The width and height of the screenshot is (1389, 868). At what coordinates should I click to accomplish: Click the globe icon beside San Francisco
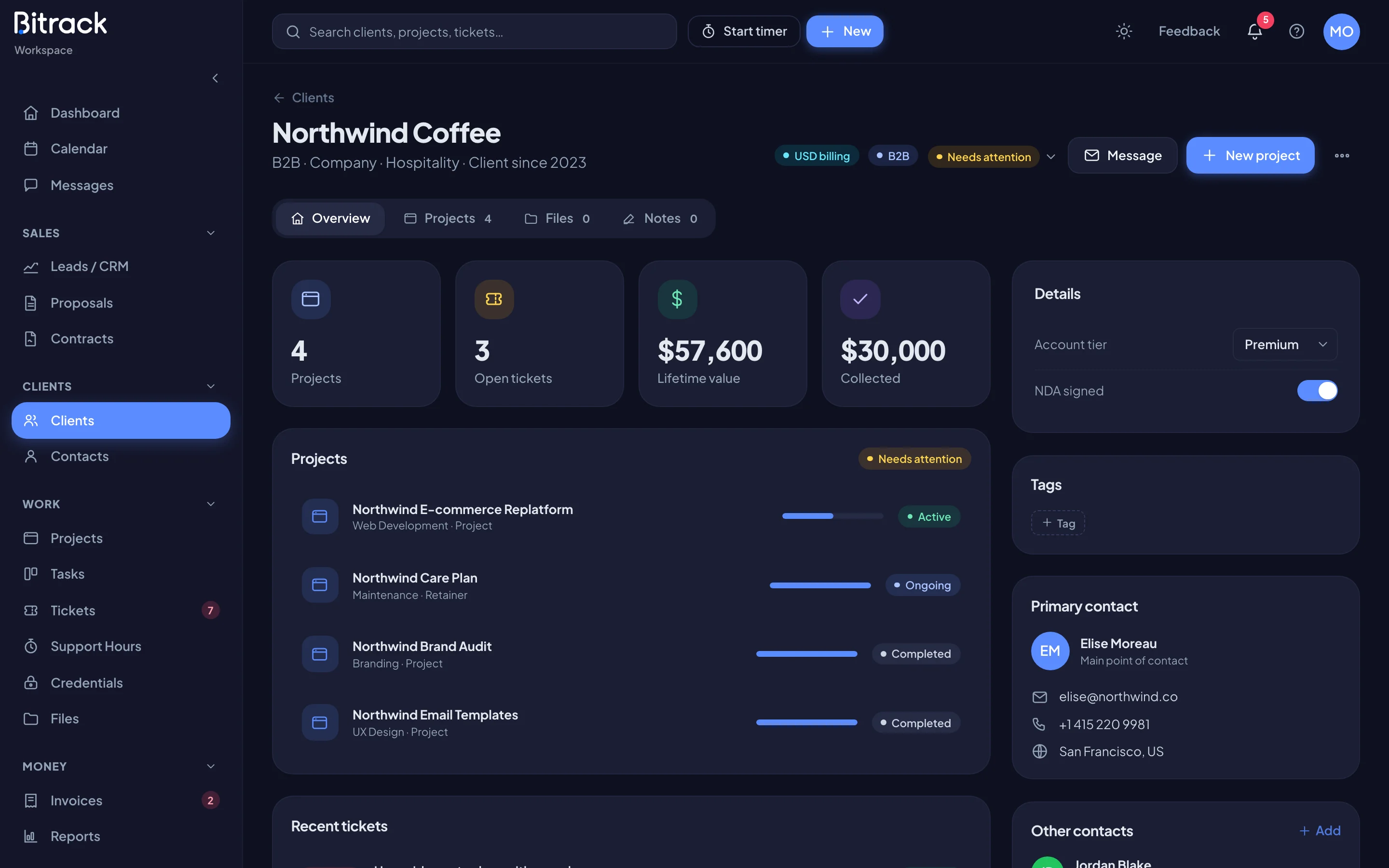click(1039, 751)
